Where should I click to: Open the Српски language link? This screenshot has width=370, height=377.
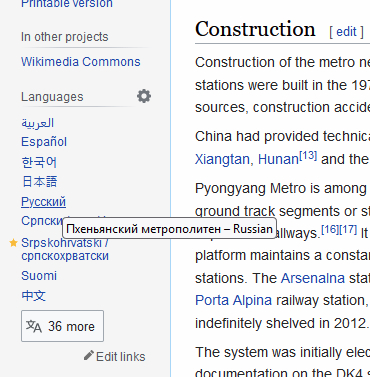pyautogui.click(x=42, y=221)
